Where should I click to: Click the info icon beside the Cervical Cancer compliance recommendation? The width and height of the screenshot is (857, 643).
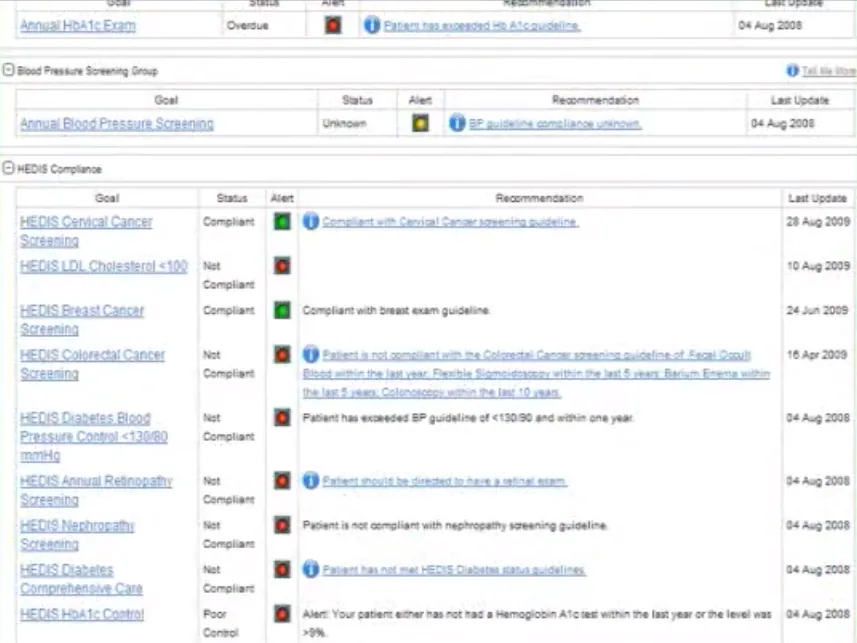tap(310, 222)
